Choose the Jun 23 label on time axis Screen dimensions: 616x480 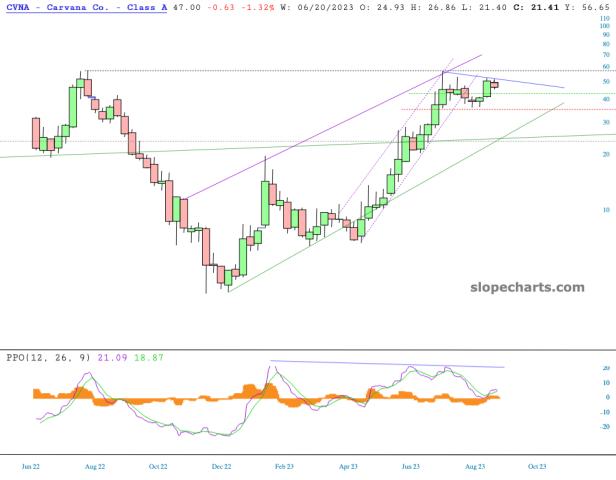[410, 466]
